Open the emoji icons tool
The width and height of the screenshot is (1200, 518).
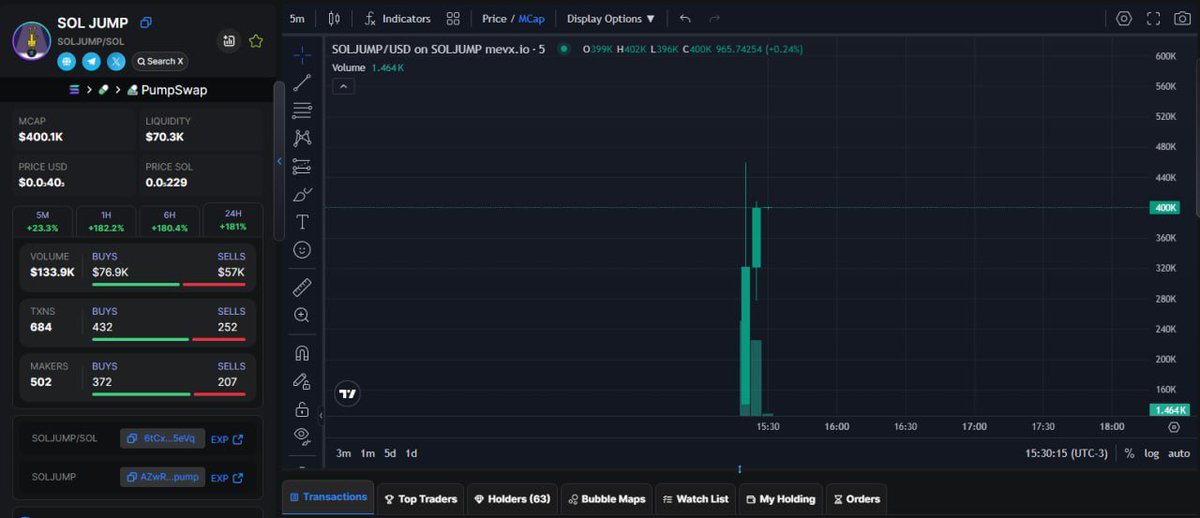click(302, 250)
